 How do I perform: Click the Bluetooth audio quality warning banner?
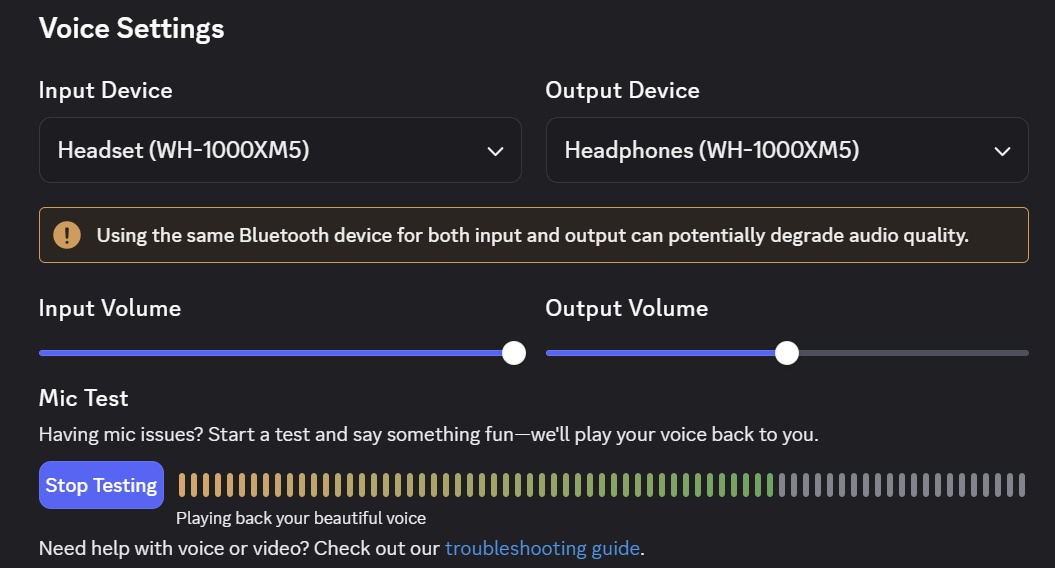tap(534, 235)
